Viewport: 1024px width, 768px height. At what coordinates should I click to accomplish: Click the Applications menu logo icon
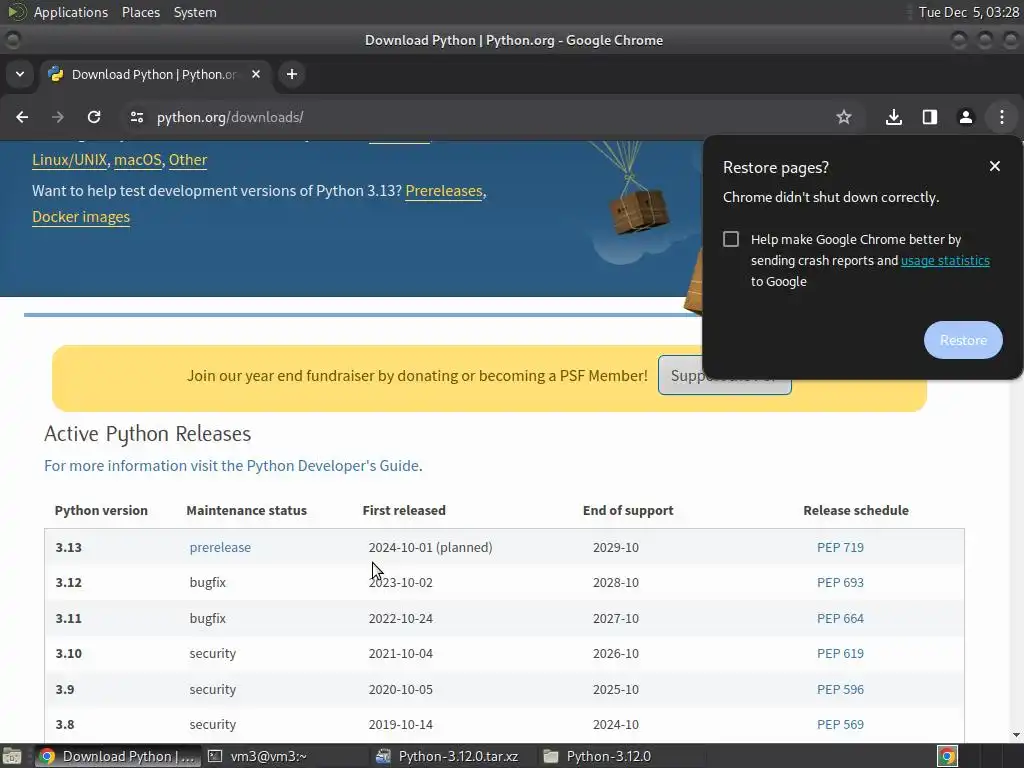tap(16, 12)
